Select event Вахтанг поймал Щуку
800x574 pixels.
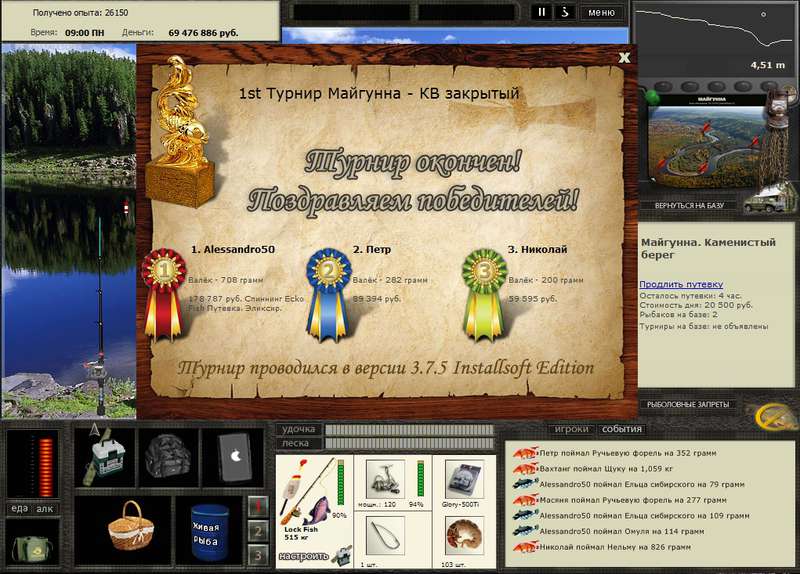[x=606, y=468]
